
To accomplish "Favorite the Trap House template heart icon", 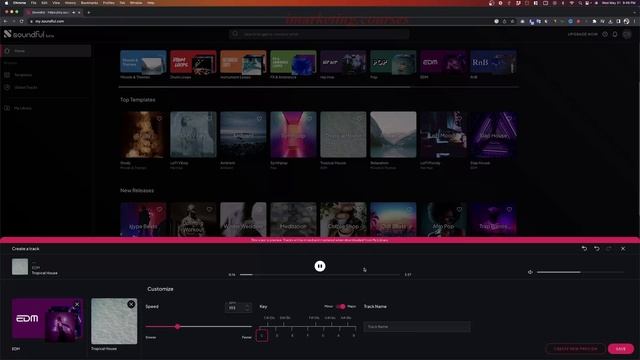I will pyautogui.click(x=509, y=119).
